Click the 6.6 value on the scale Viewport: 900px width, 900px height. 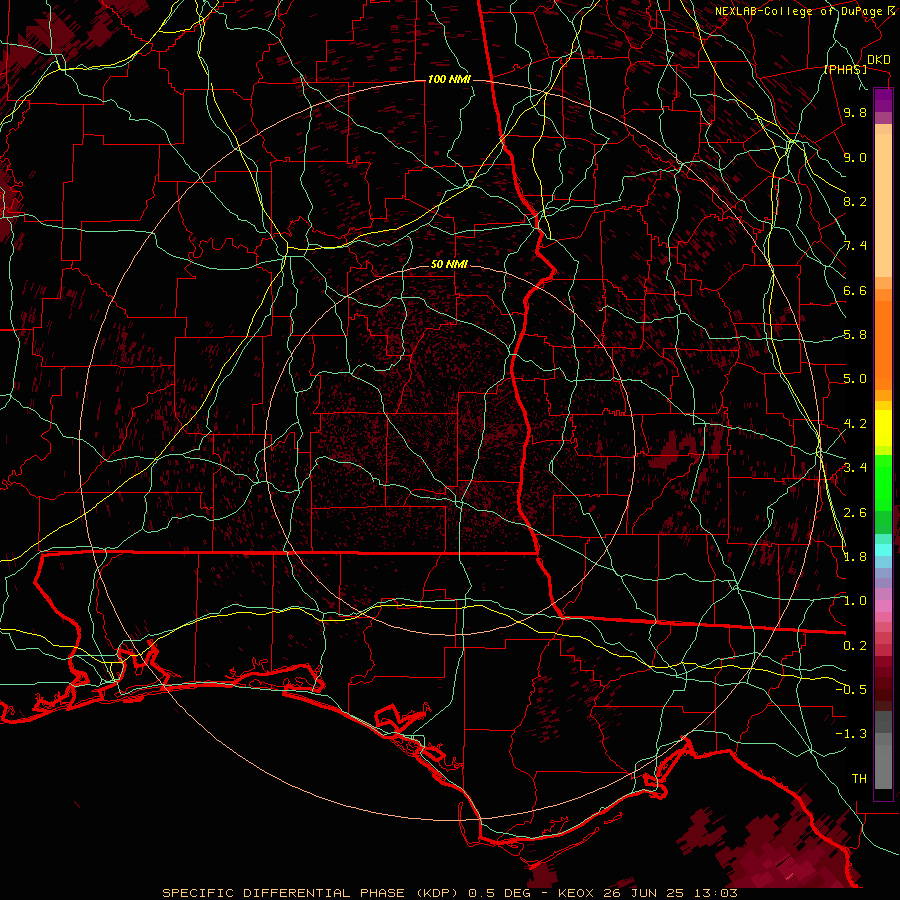coord(855,290)
